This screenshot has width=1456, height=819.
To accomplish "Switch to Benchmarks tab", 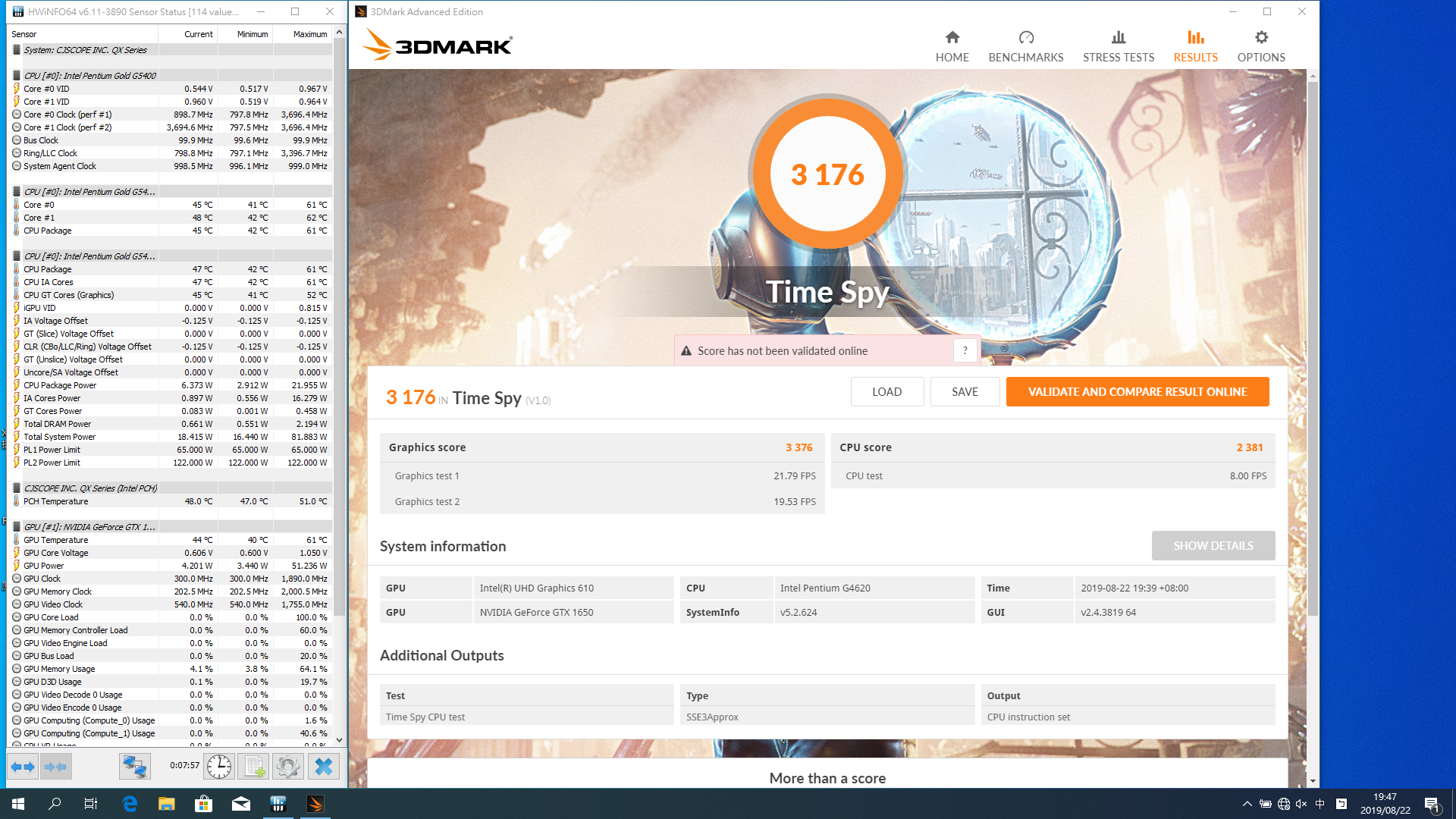I will pyautogui.click(x=1025, y=46).
